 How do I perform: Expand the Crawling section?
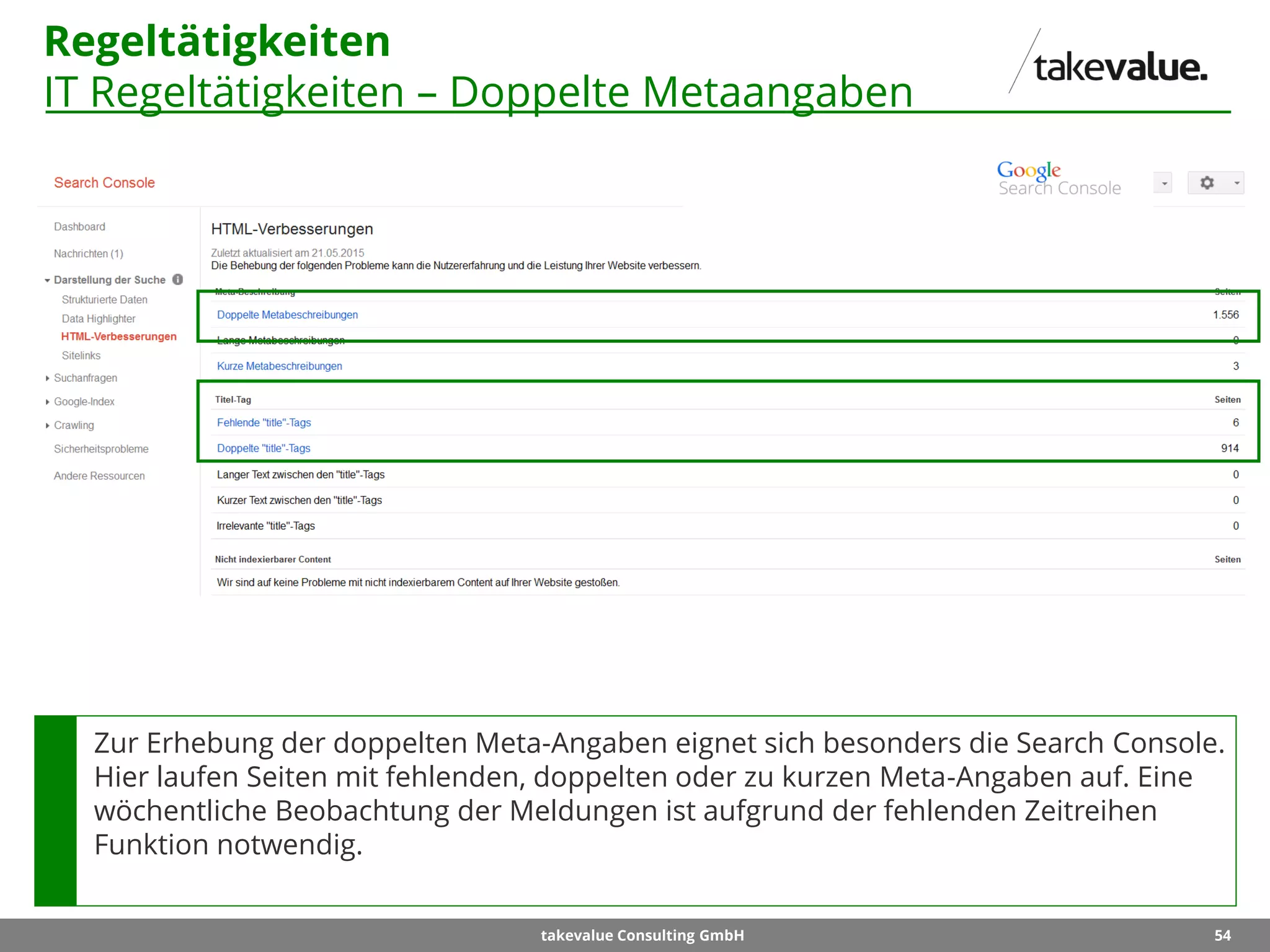click(x=47, y=425)
